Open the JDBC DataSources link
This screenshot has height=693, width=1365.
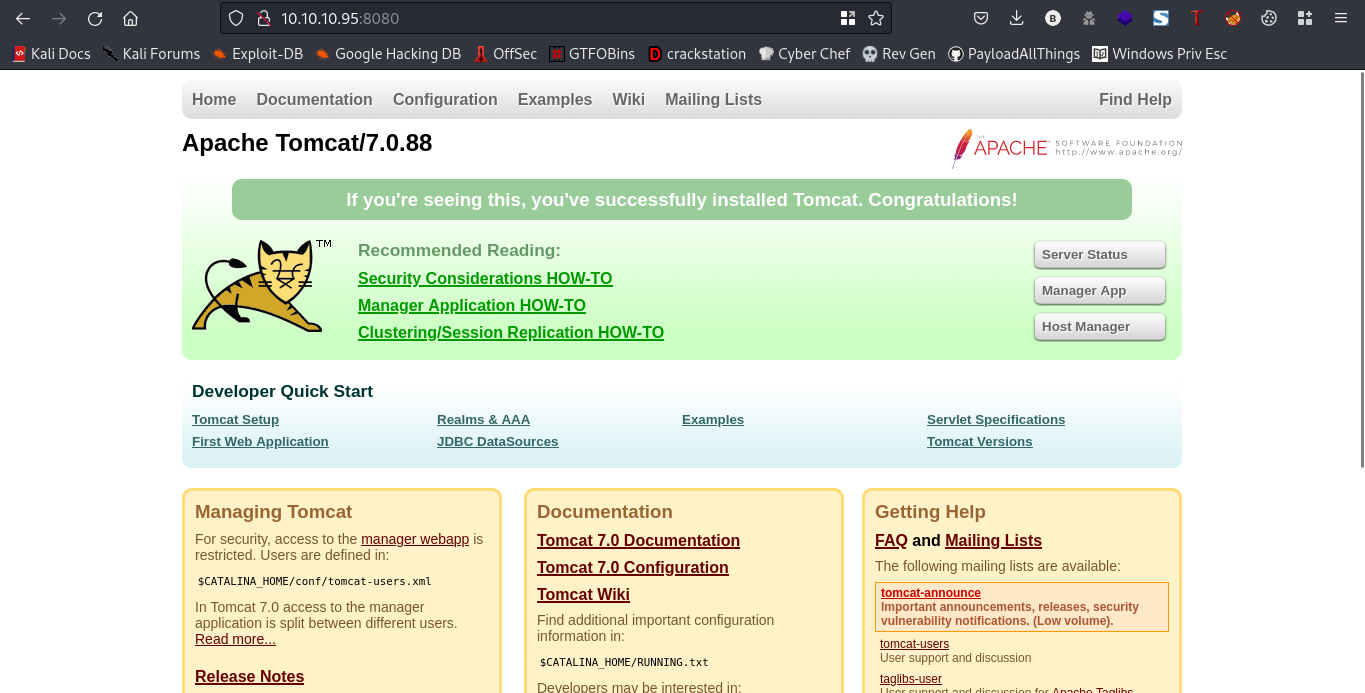click(x=497, y=442)
